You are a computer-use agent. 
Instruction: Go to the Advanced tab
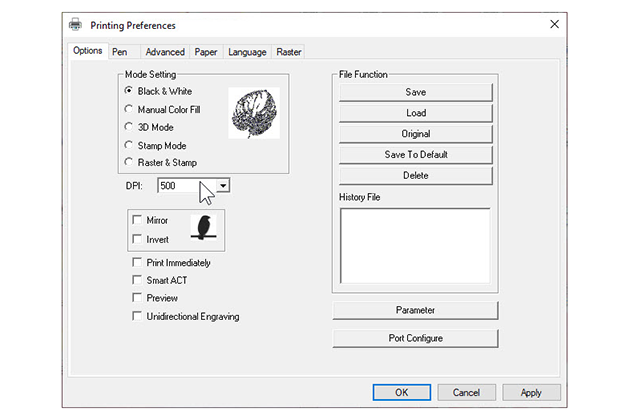[164, 51]
